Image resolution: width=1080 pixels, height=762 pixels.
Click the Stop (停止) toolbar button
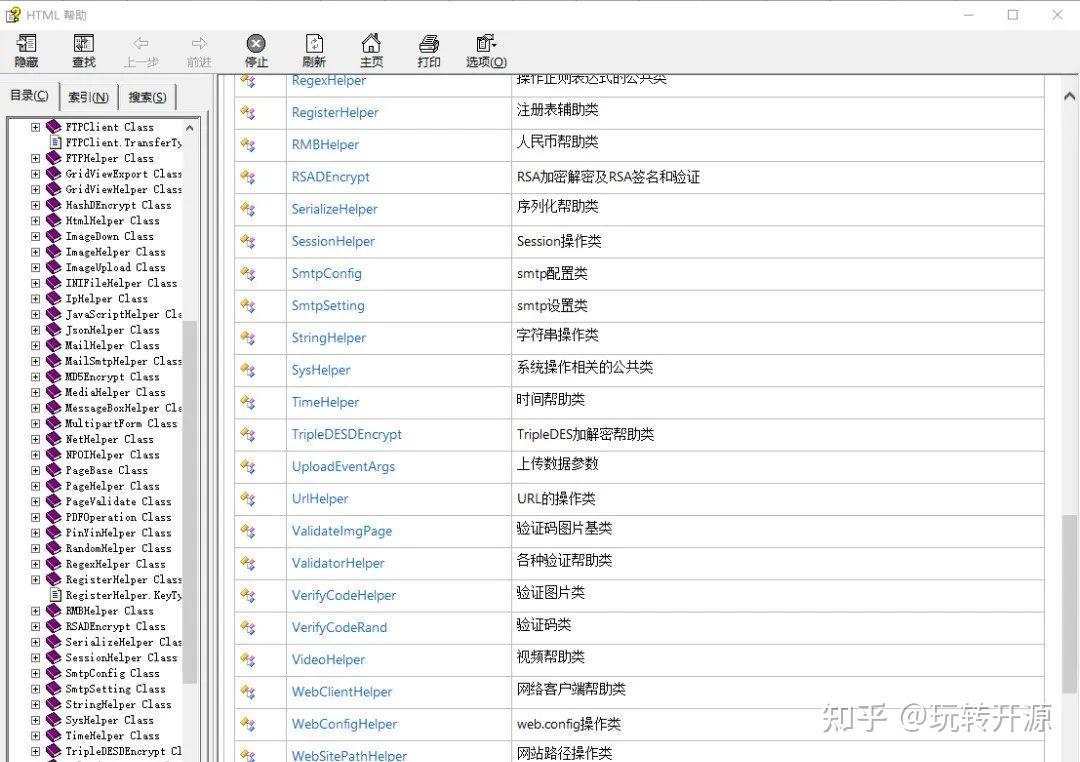[256, 51]
